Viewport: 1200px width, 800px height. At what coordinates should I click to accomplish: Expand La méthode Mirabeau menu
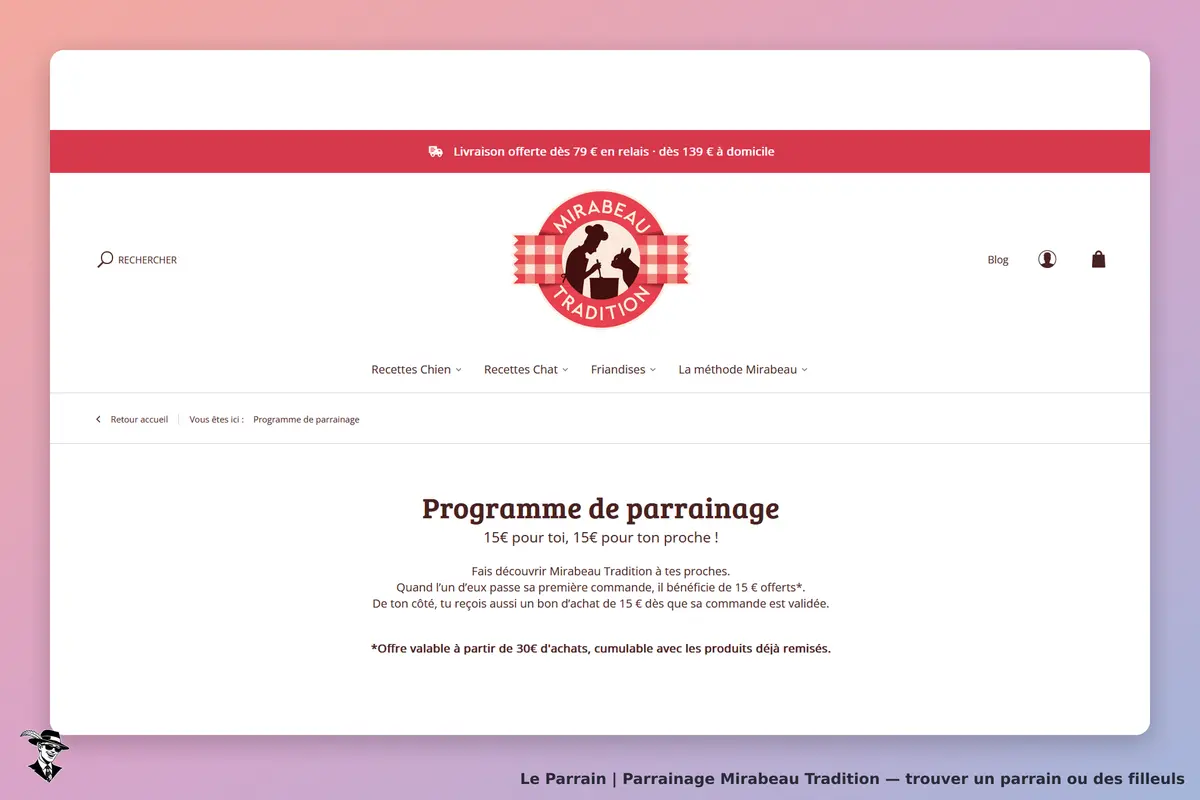pyautogui.click(x=743, y=370)
